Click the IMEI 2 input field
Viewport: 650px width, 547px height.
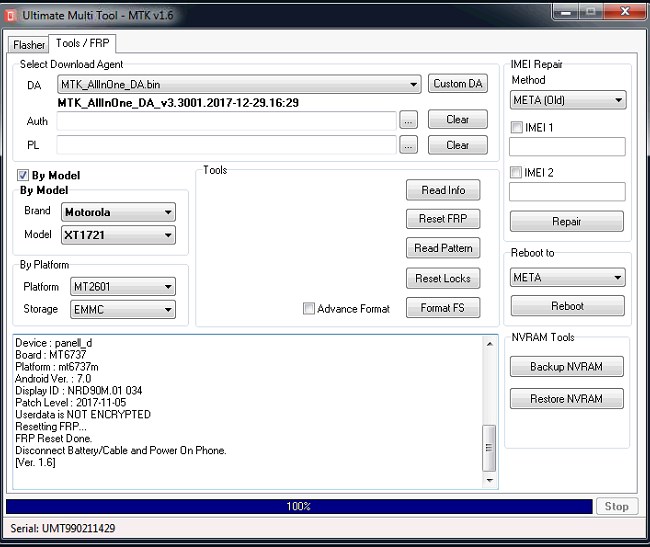coord(567,191)
